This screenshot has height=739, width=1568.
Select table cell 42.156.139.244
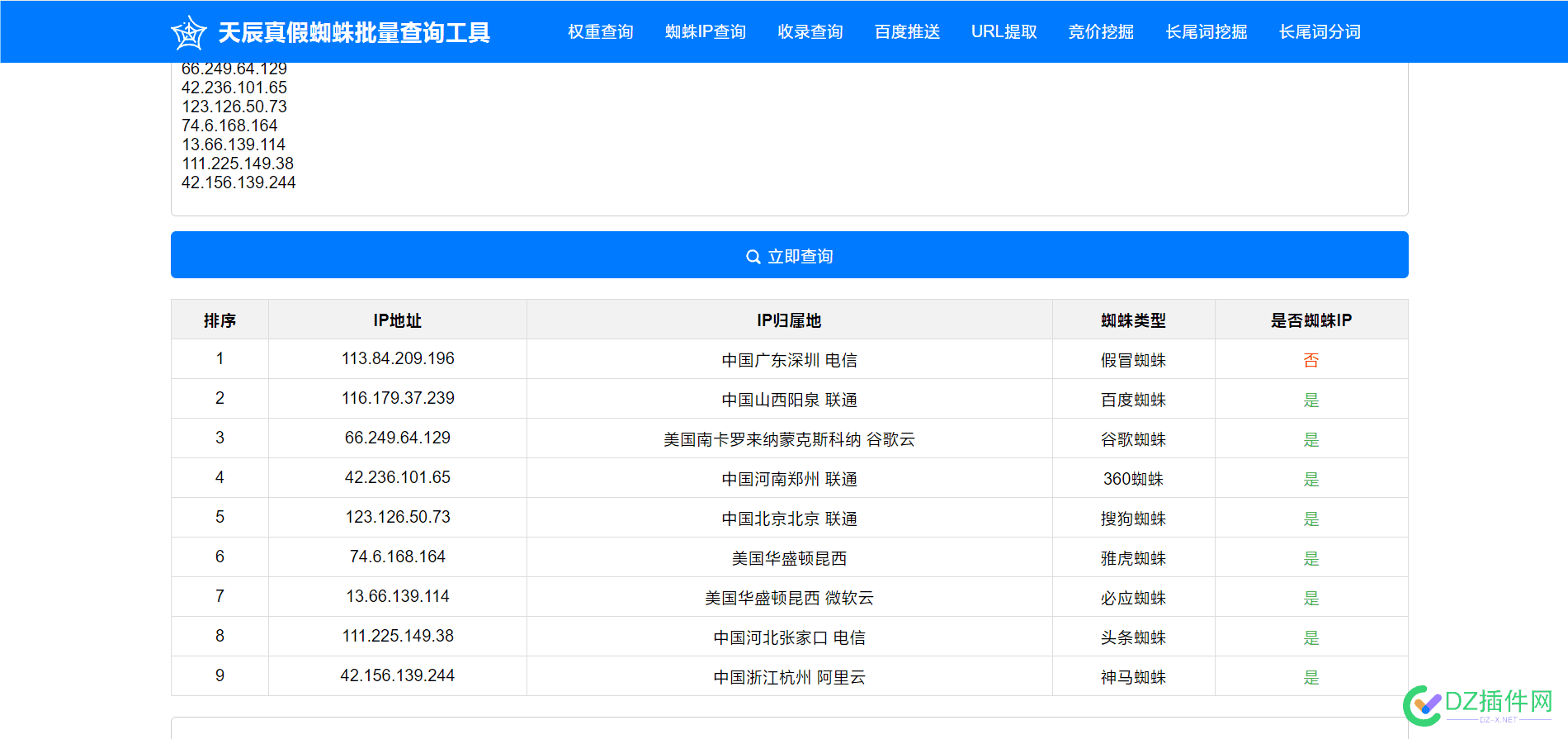pos(398,675)
